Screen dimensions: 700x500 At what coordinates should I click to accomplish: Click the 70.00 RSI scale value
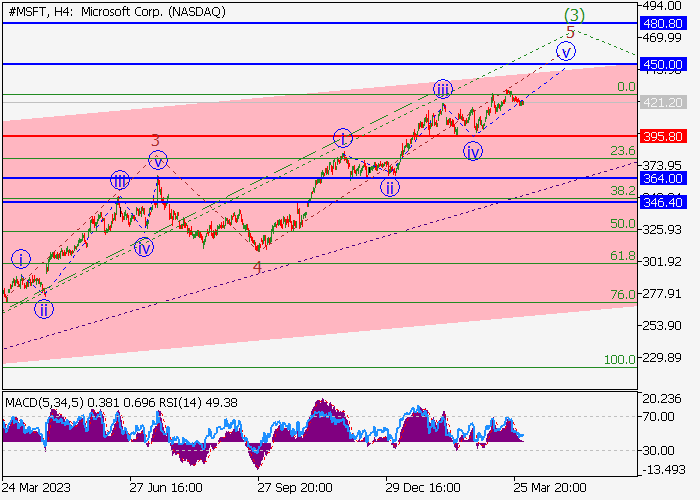(658, 417)
